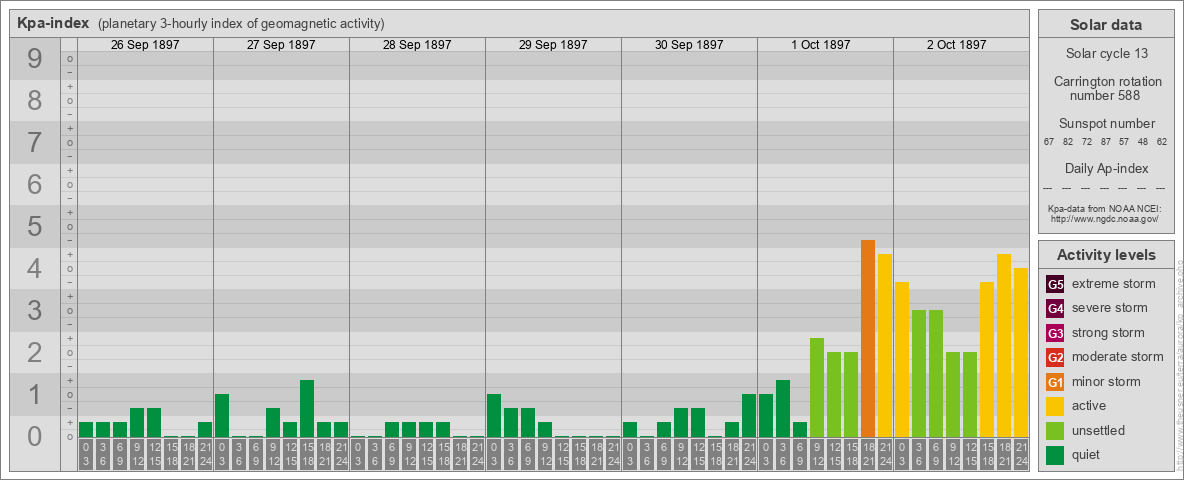Click the 21-24 green bar on 30 Sep
The height and width of the screenshot is (480, 1184).
(x=749, y=416)
